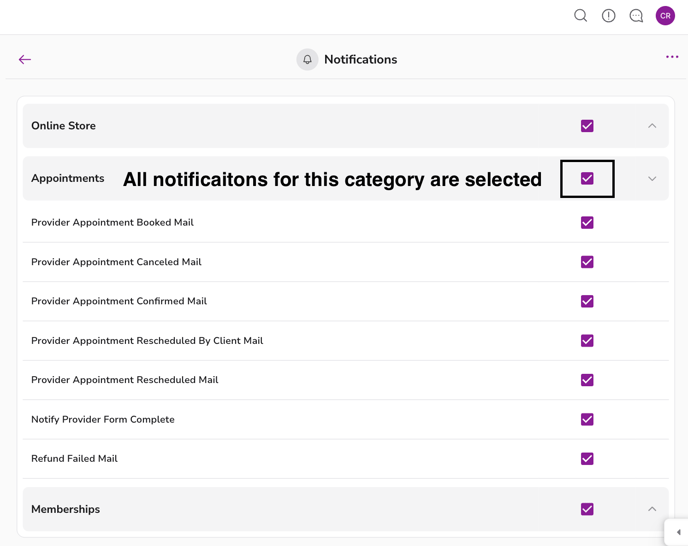Toggle the Memberships category checkbox
Viewport: 688px width, 546px height.
(x=587, y=509)
